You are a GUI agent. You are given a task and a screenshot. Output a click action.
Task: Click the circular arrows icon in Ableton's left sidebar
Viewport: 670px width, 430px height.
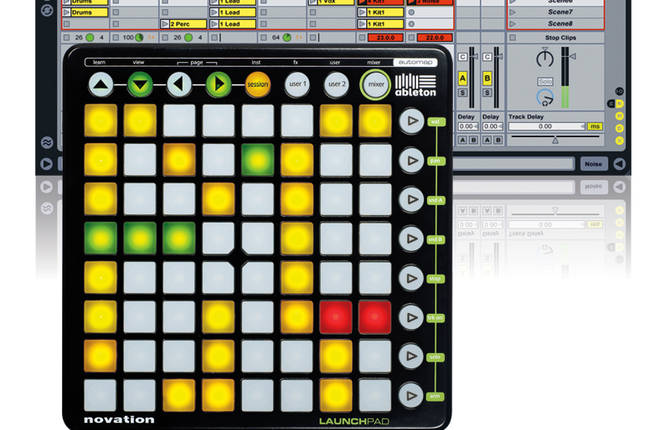click(x=47, y=10)
